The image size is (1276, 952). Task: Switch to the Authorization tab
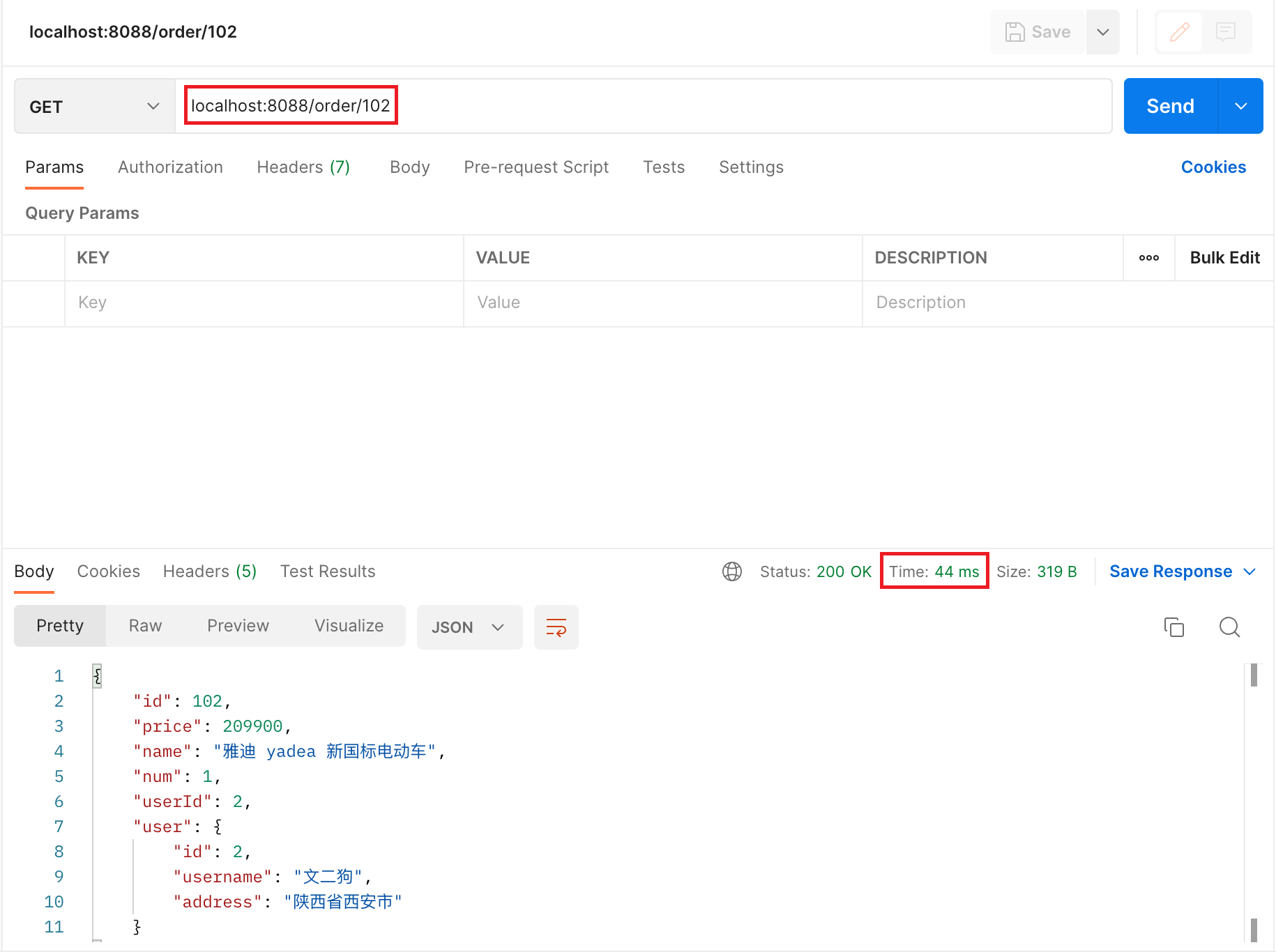coord(170,167)
